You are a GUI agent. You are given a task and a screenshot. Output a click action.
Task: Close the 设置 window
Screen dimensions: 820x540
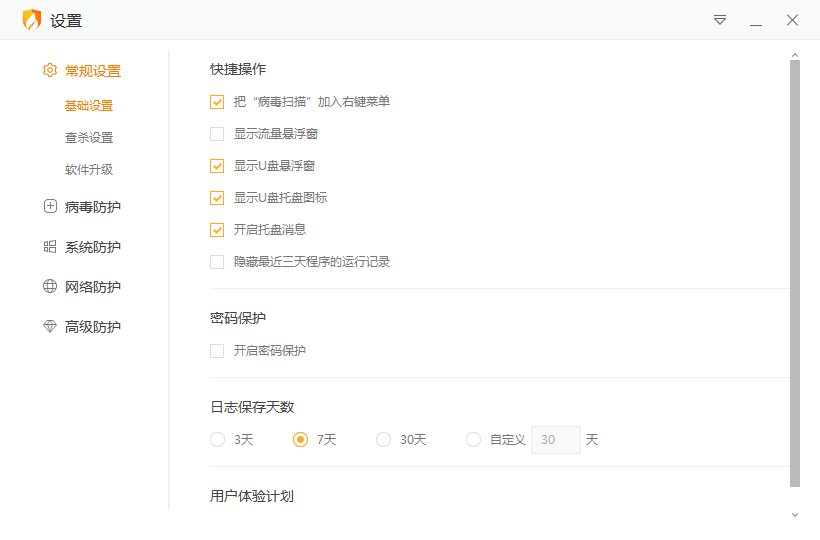(792, 20)
